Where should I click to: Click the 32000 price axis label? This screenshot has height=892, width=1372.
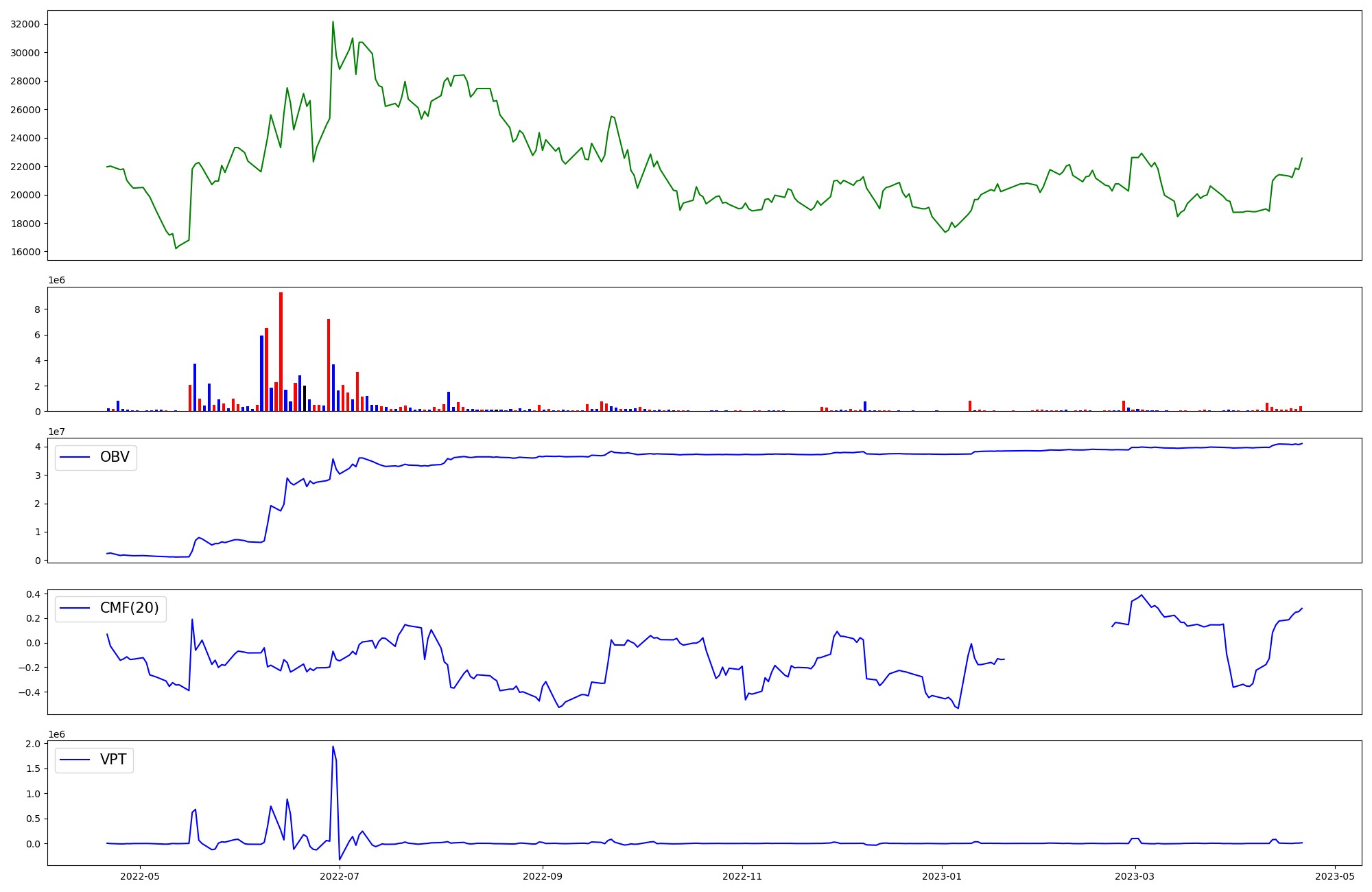[25, 25]
